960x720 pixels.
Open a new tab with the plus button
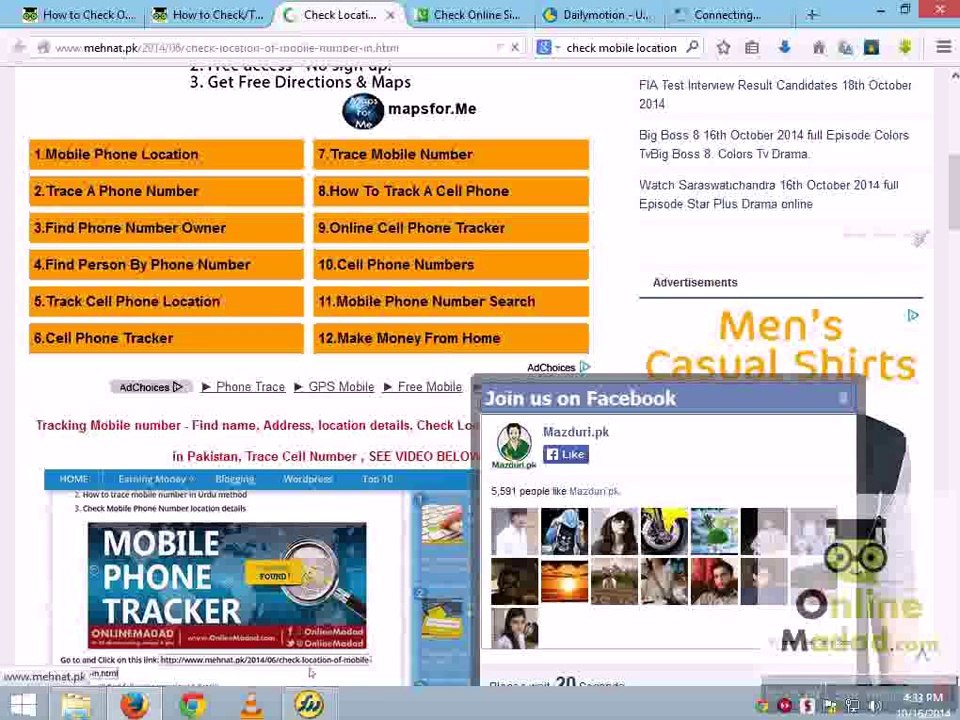click(x=812, y=15)
